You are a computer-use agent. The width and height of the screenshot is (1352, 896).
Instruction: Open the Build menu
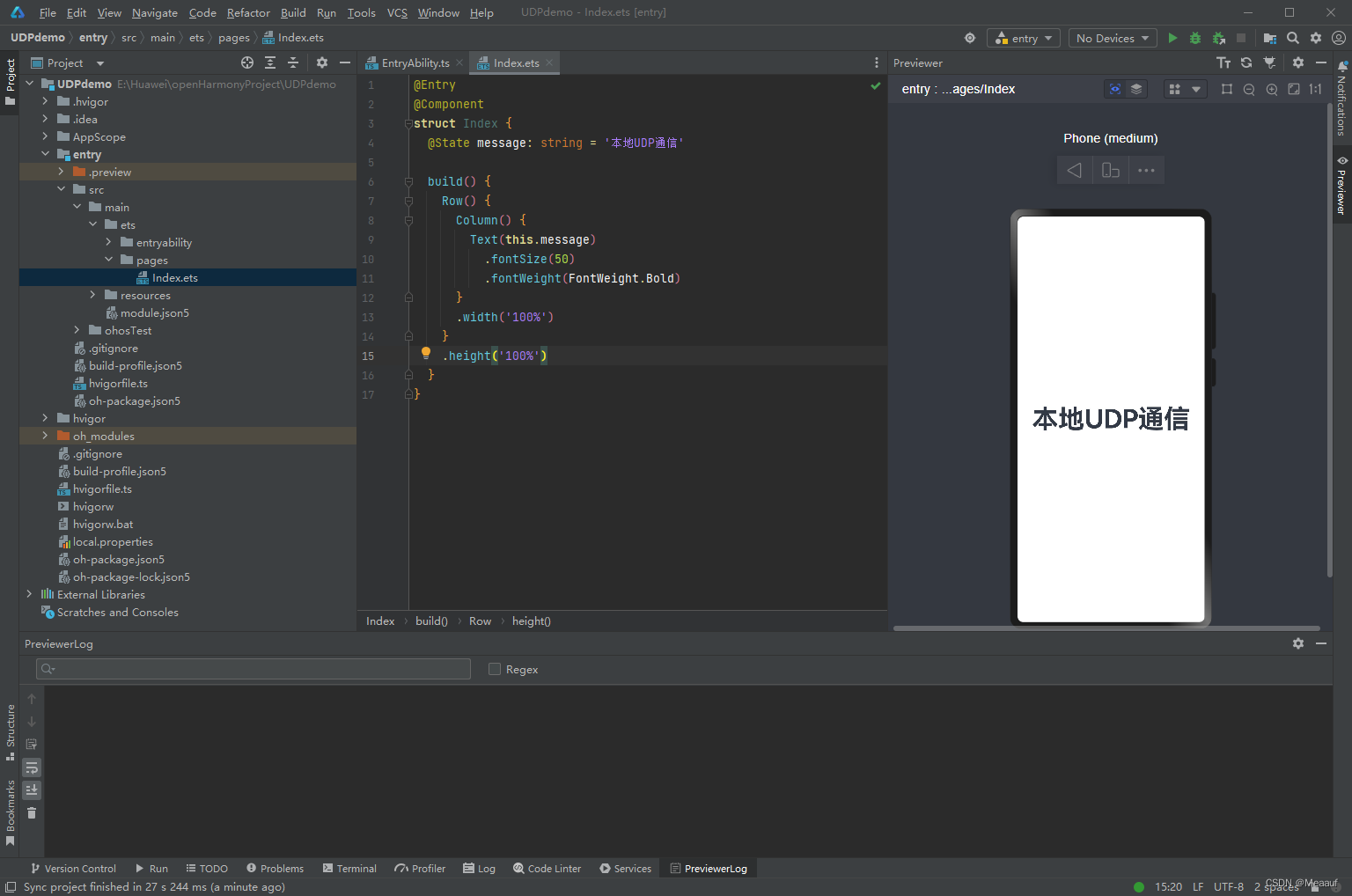[x=293, y=12]
